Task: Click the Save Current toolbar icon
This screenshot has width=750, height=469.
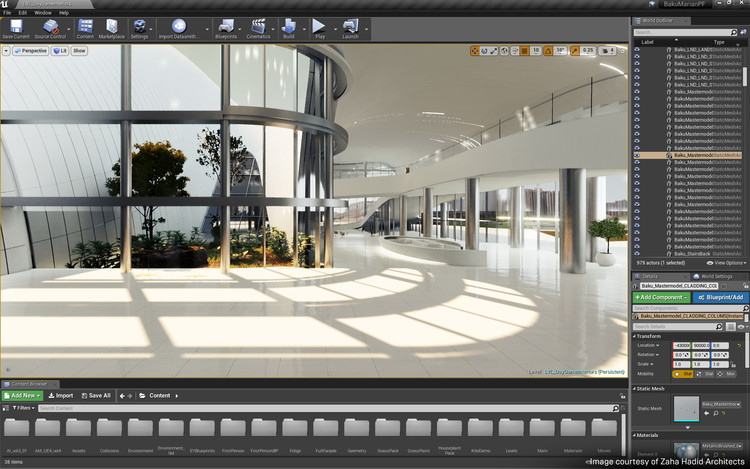Action: pyautogui.click(x=15, y=25)
